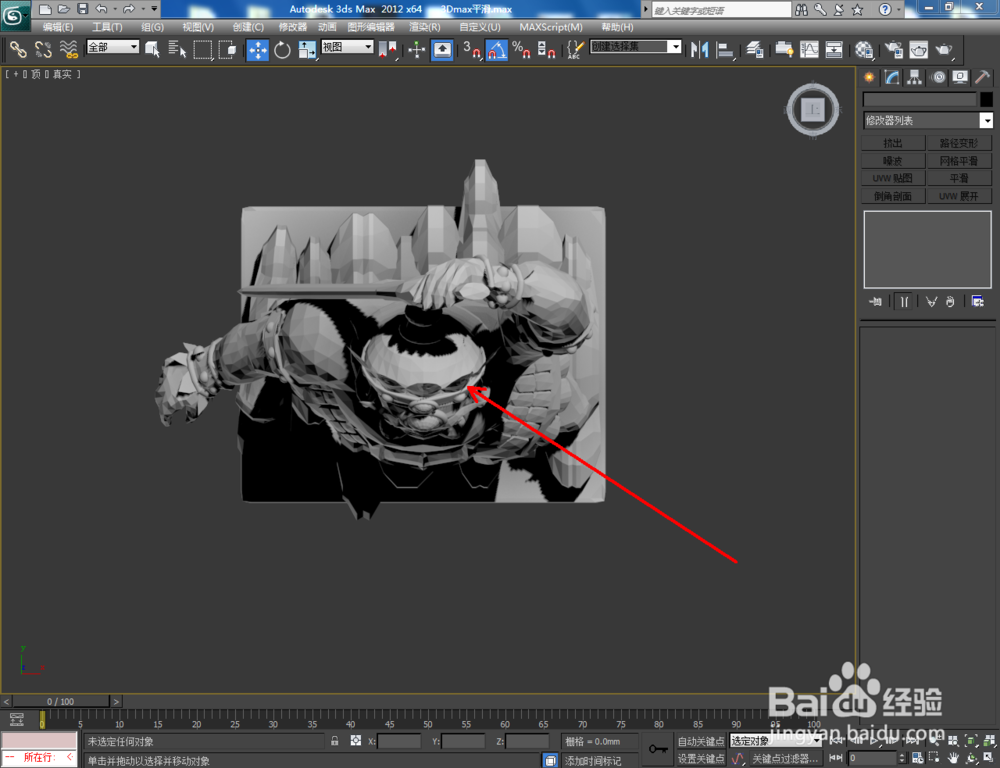The width and height of the screenshot is (1000, 768).
Task: Toggle Window/Crossing selection mode
Action: coord(227,49)
